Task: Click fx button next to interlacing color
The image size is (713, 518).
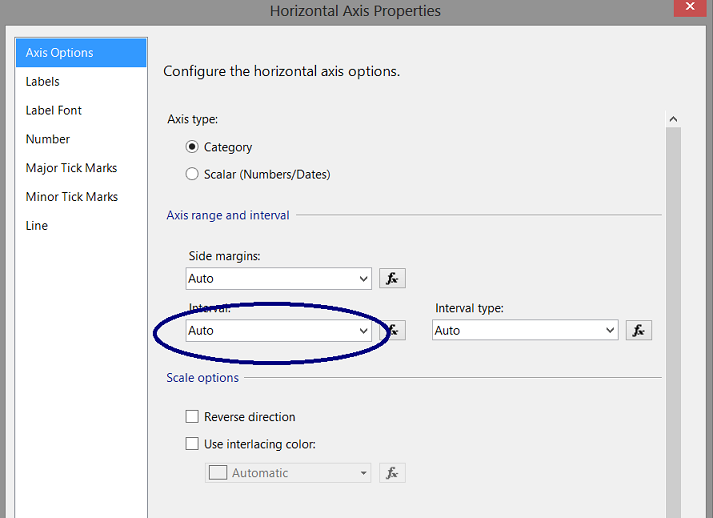Action: pyautogui.click(x=393, y=473)
